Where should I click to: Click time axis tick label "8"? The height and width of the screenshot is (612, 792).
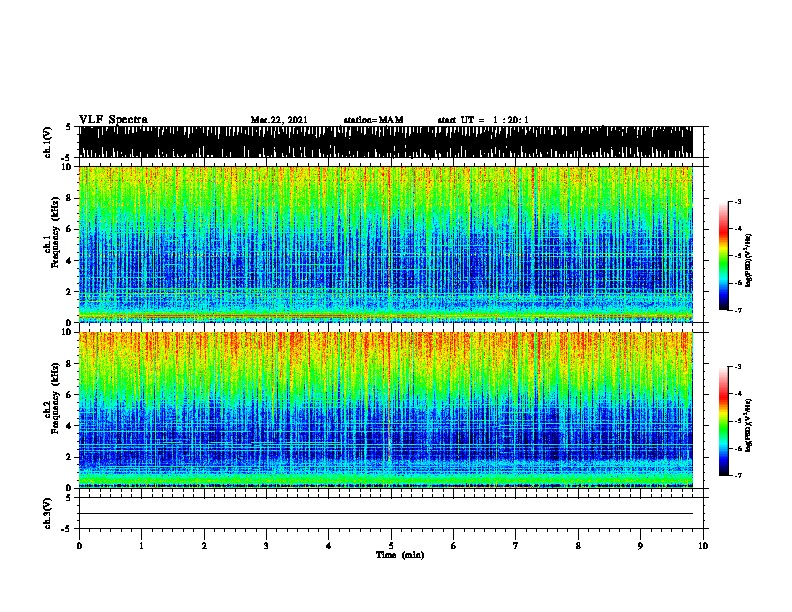(x=578, y=546)
